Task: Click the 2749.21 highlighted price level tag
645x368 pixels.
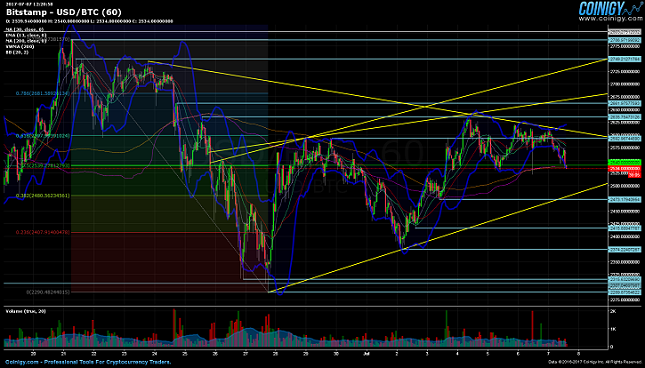Action: [x=624, y=59]
